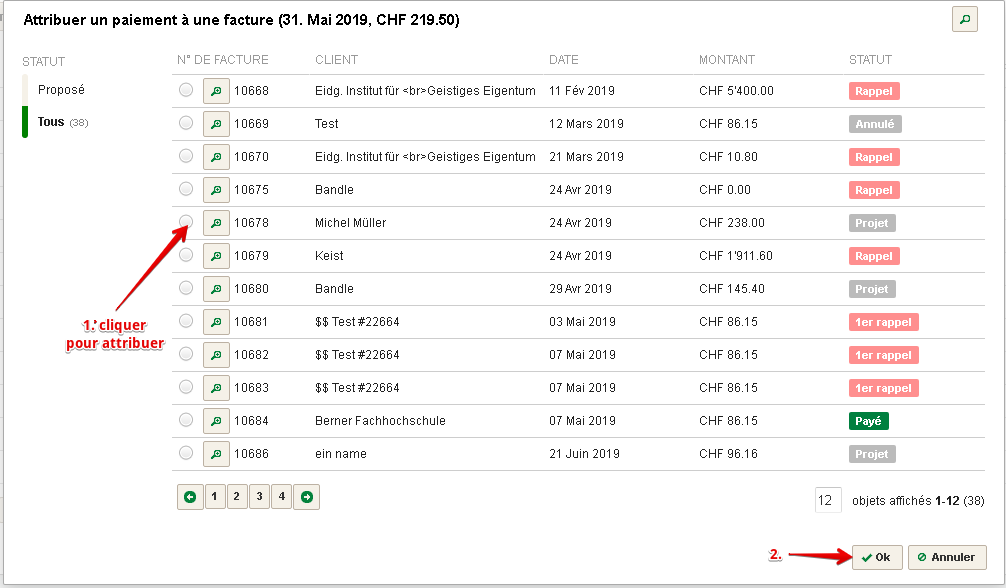Image resolution: width=1006 pixels, height=588 pixels.
Task: Click the amount CHF 5'400.00
Action: pyautogui.click(x=737, y=91)
